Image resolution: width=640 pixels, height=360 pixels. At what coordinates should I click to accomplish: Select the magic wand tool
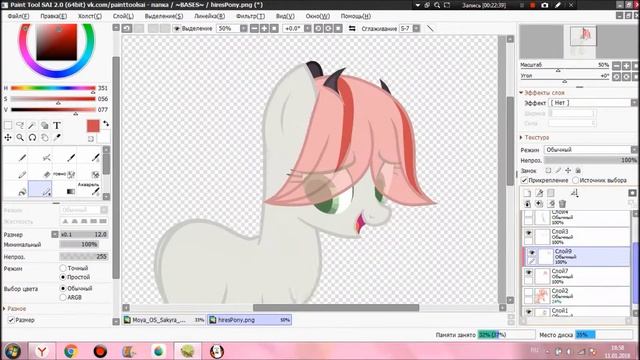[x=32, y=125]
